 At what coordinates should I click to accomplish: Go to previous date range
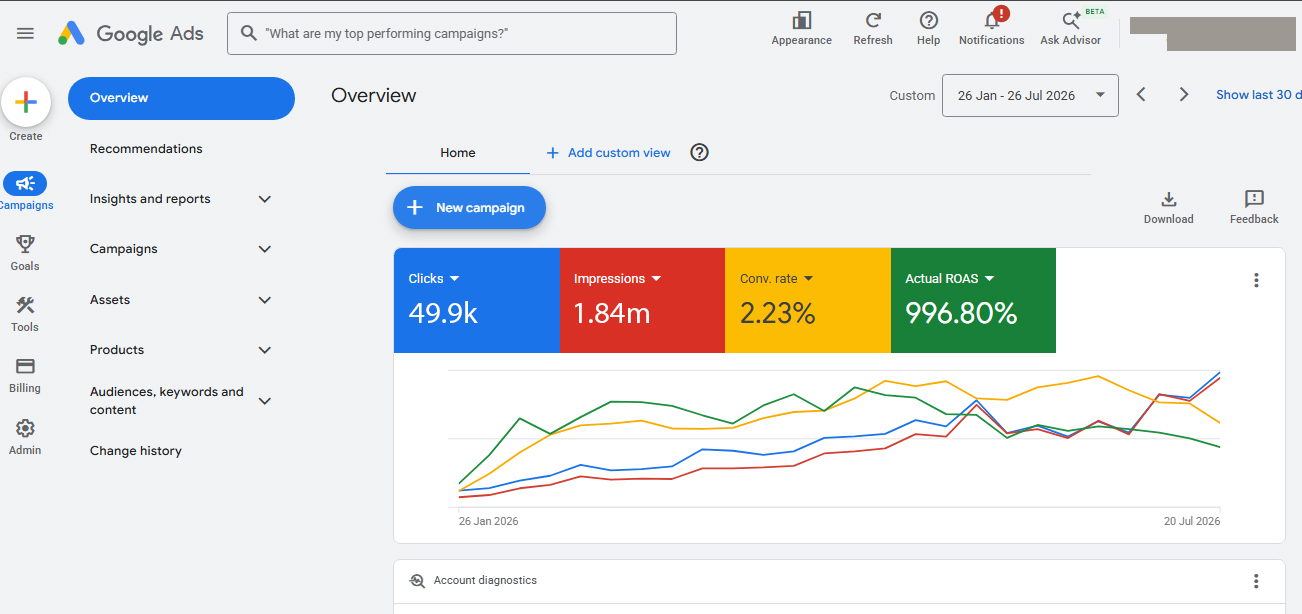point(1141,95)
